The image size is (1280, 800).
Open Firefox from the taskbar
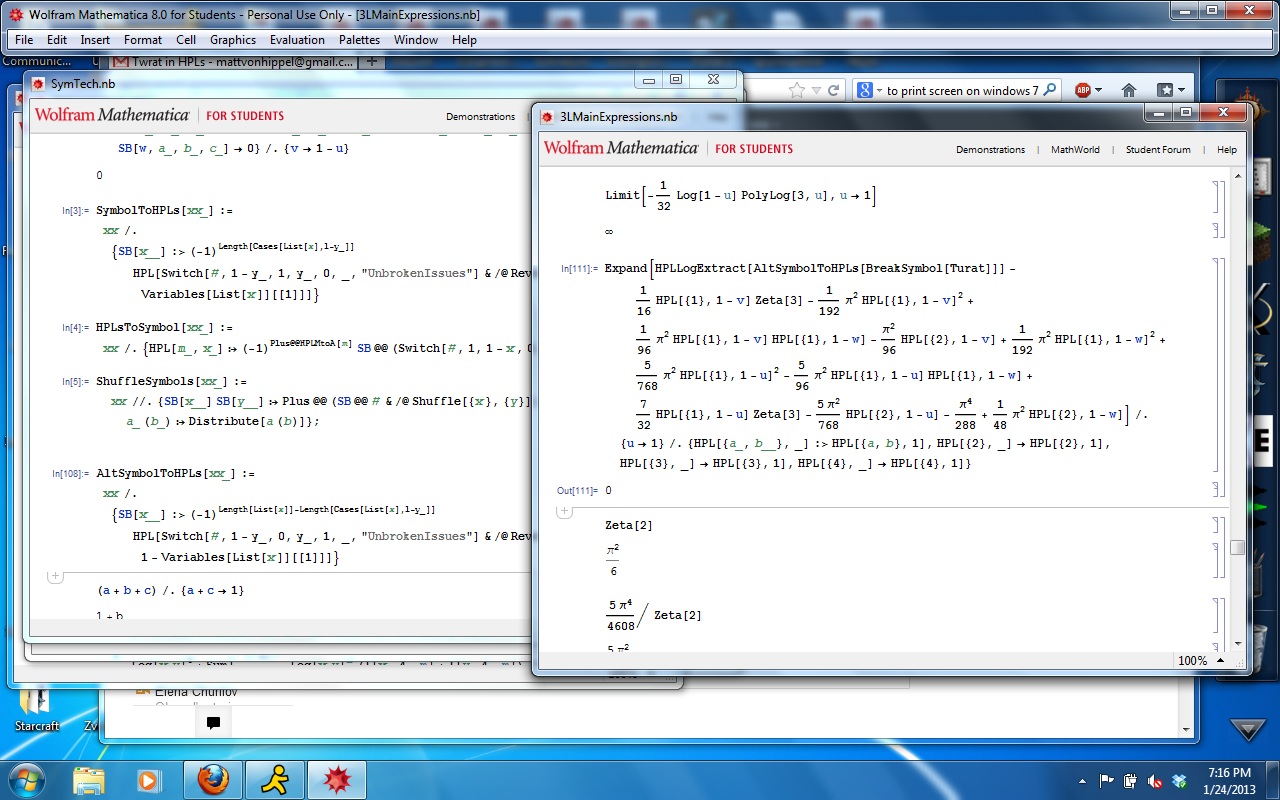[212, 779]
